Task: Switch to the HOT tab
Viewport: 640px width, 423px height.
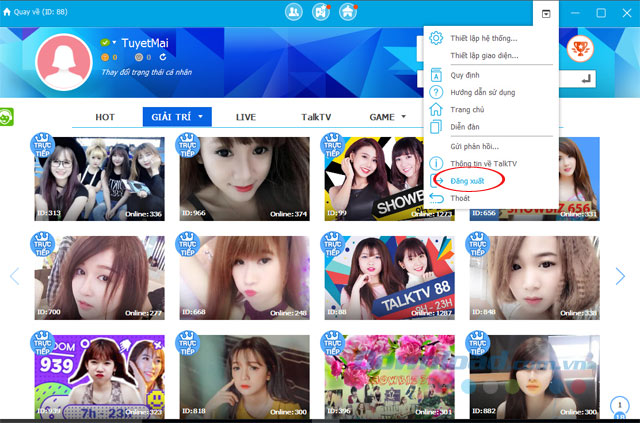Action: click(105, 117)
